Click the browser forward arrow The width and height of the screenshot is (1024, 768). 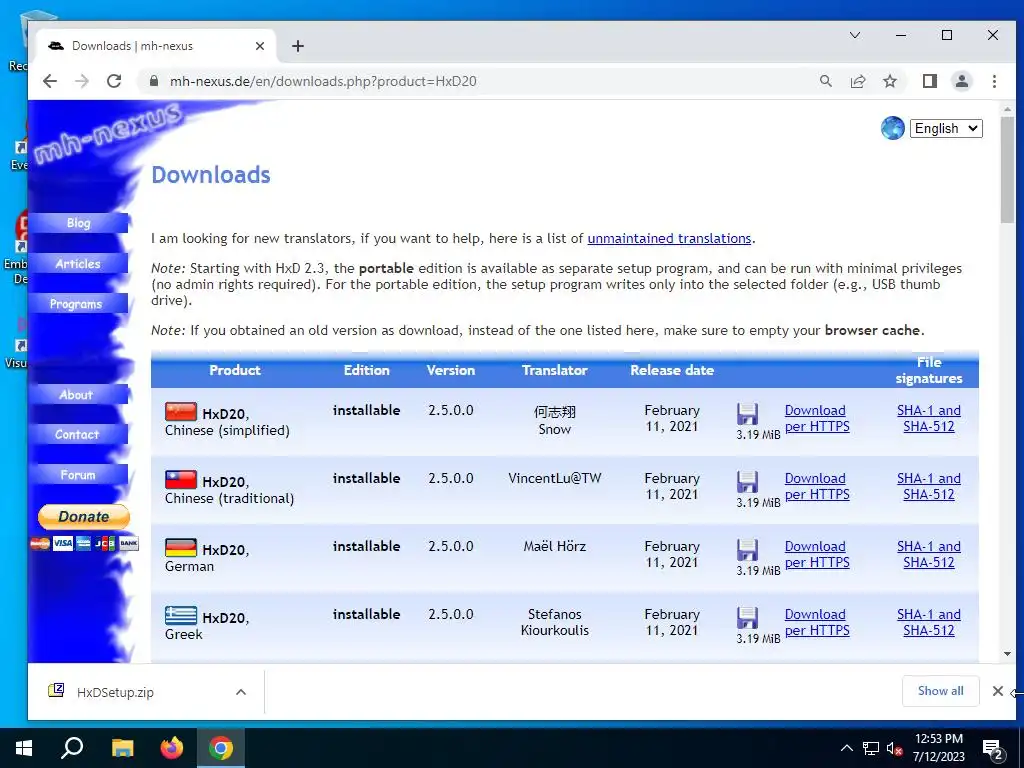coord(82,81)
